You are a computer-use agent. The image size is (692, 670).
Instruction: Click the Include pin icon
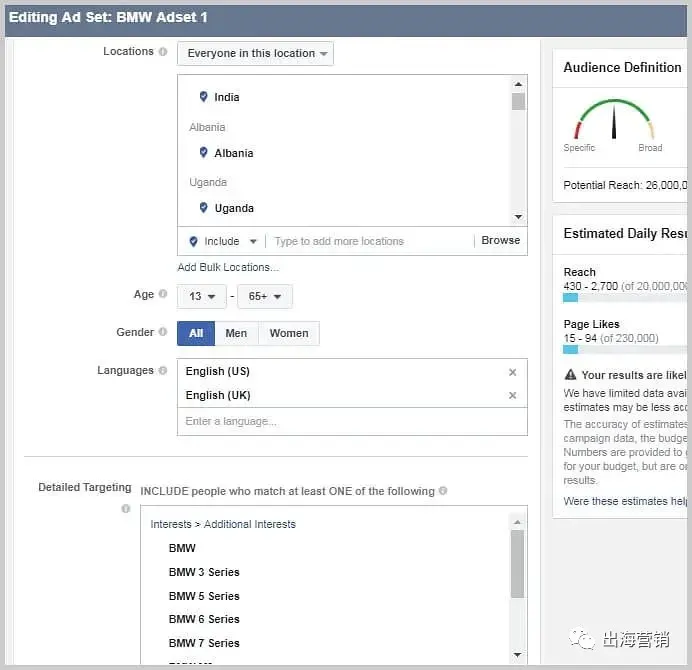click(x=193, y=241)
